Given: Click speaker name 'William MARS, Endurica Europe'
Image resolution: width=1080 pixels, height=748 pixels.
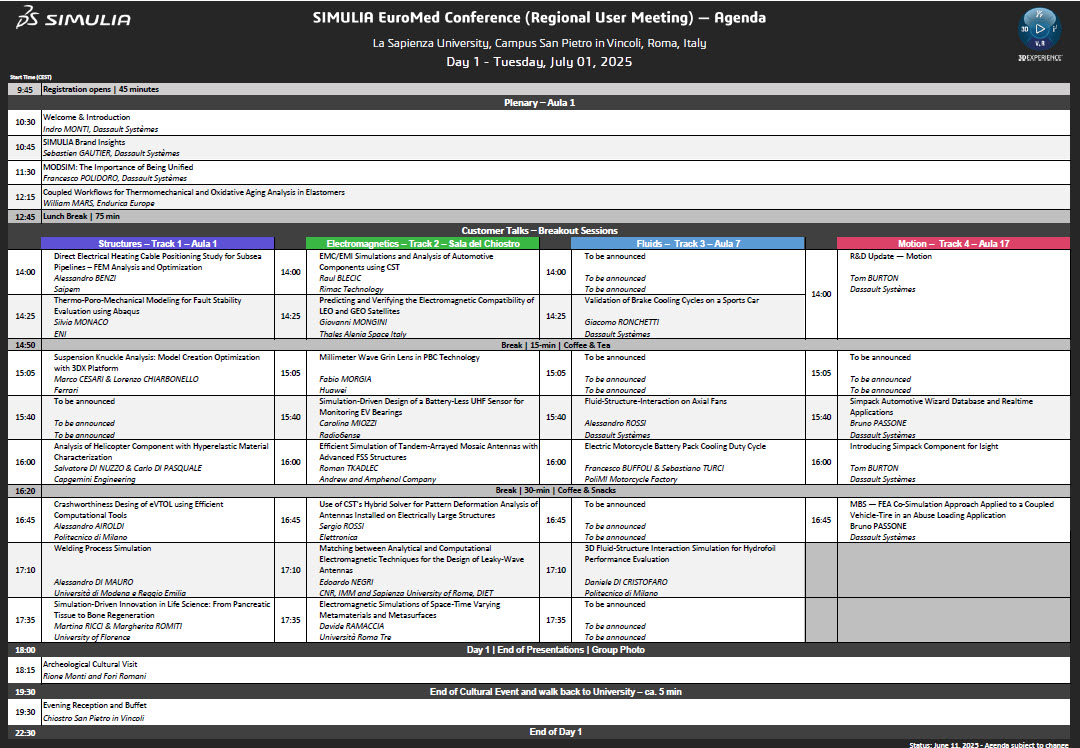Looking at the screenshot, I should click(98, 203).
